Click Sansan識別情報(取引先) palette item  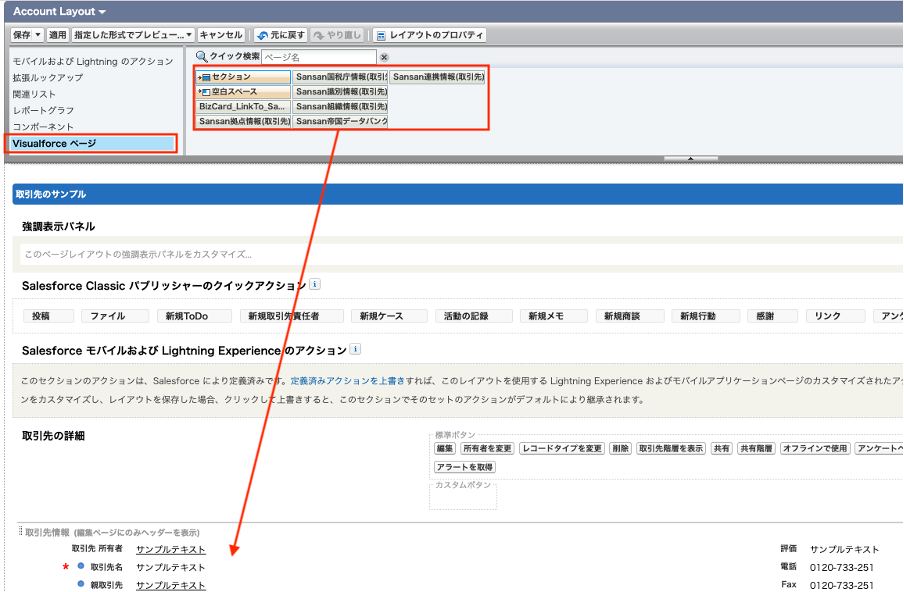point(340,92)
